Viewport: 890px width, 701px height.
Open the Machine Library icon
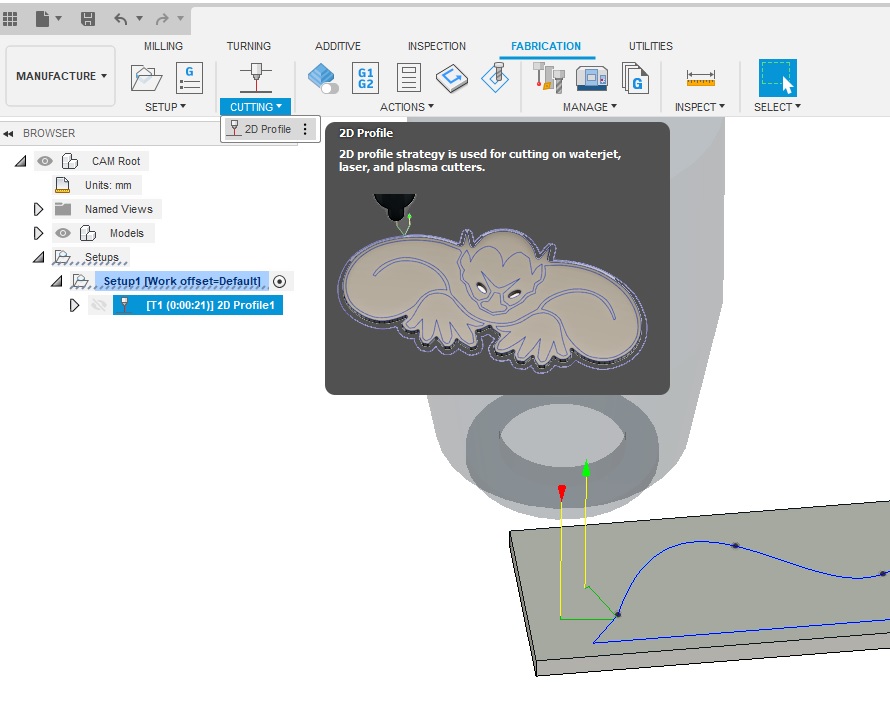tap(591, 78)
